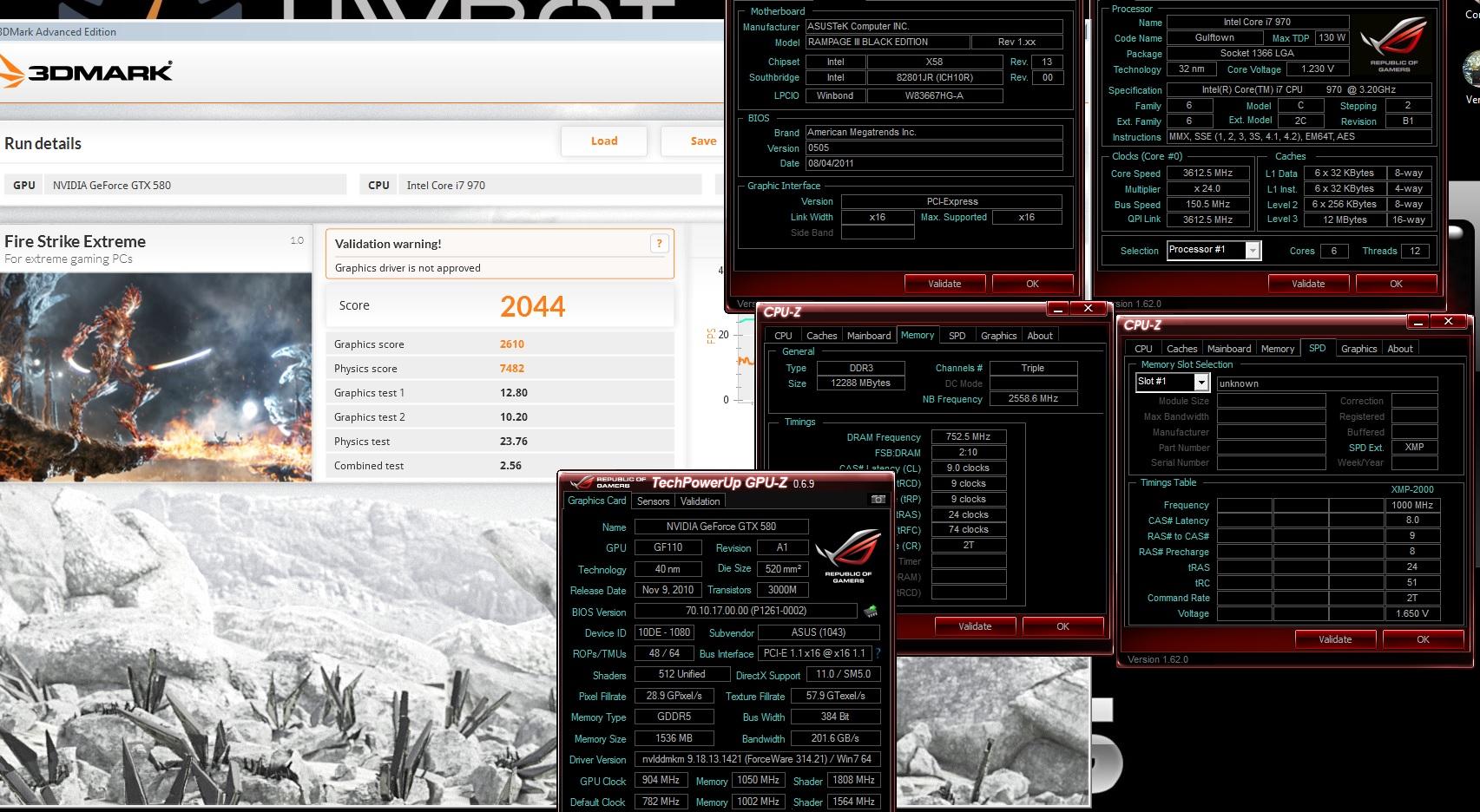Open the Memory tab in the CPU-Z SPD window

pyautogui.click(x=1278, y=349)
